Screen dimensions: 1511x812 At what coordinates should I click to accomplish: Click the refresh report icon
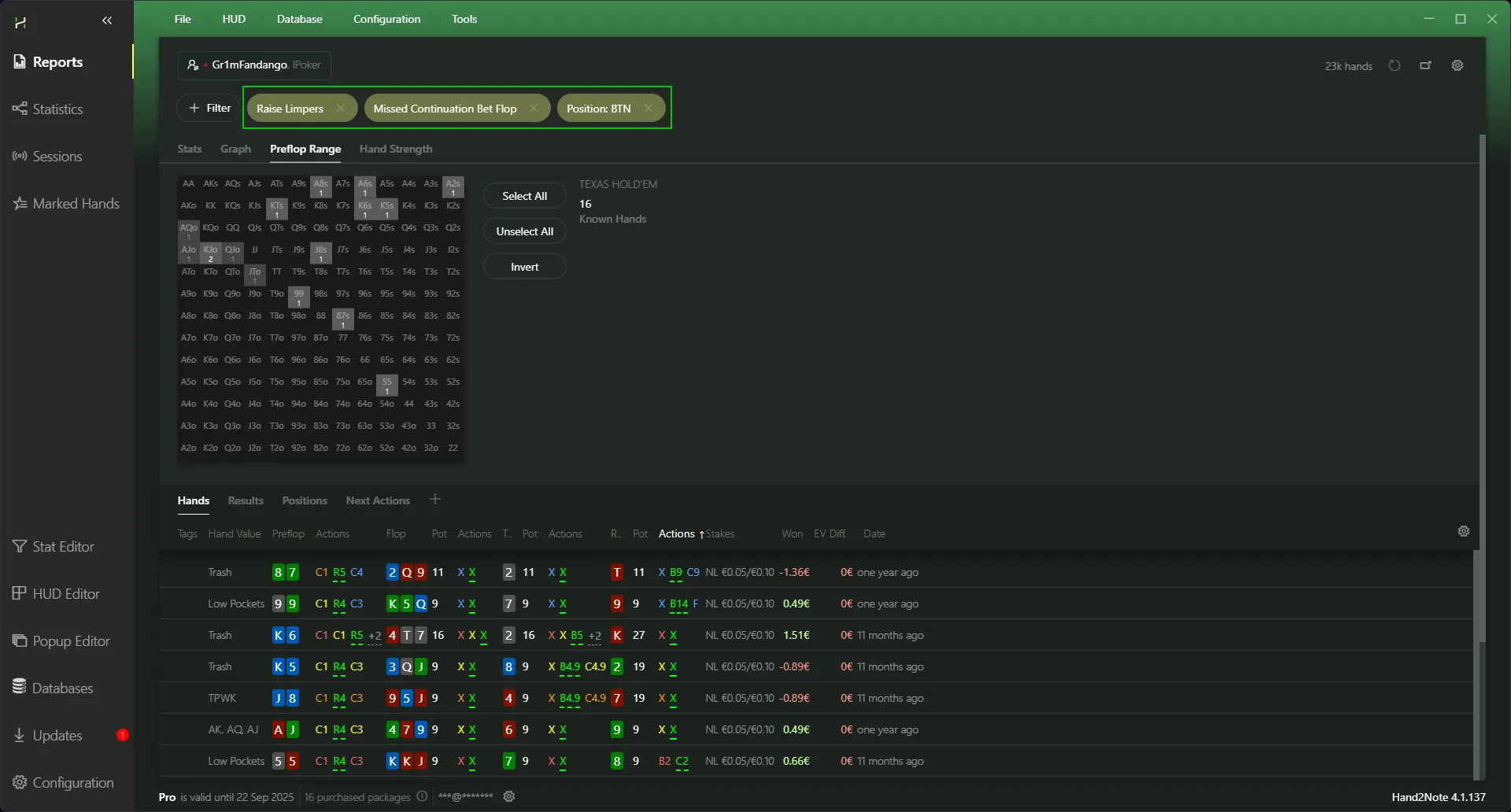pyautogui.click(x=1395, y=66)
